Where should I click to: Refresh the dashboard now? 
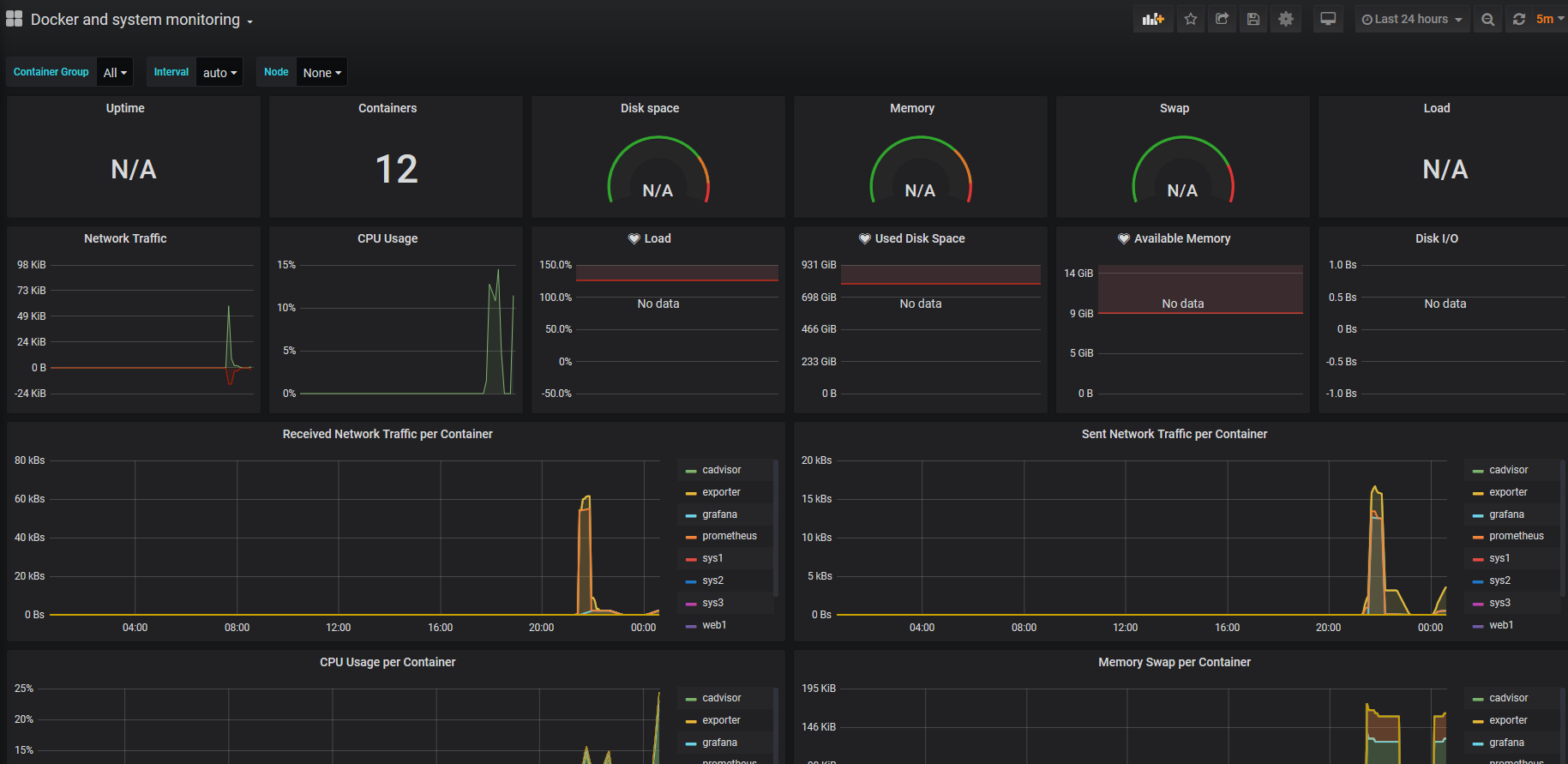coord(1519,19)
